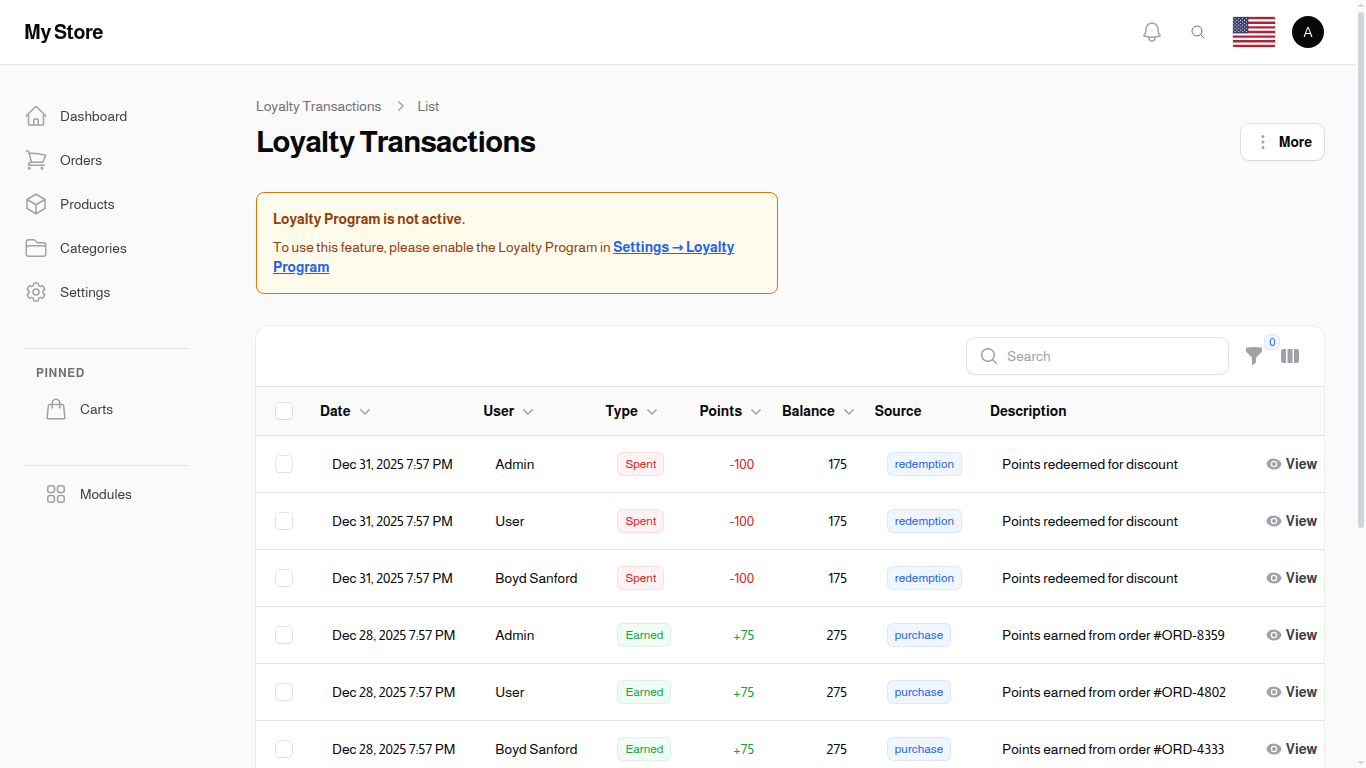
Task: Open the Date column sort dropdown
Action: pyautogui.click(x=365, y=411)
